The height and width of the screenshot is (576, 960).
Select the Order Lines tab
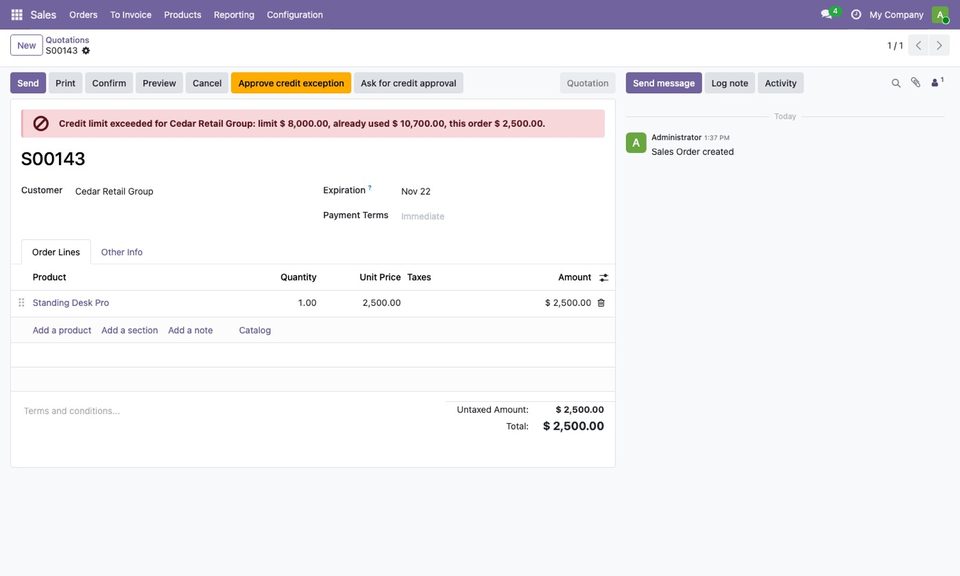(56, 252)
